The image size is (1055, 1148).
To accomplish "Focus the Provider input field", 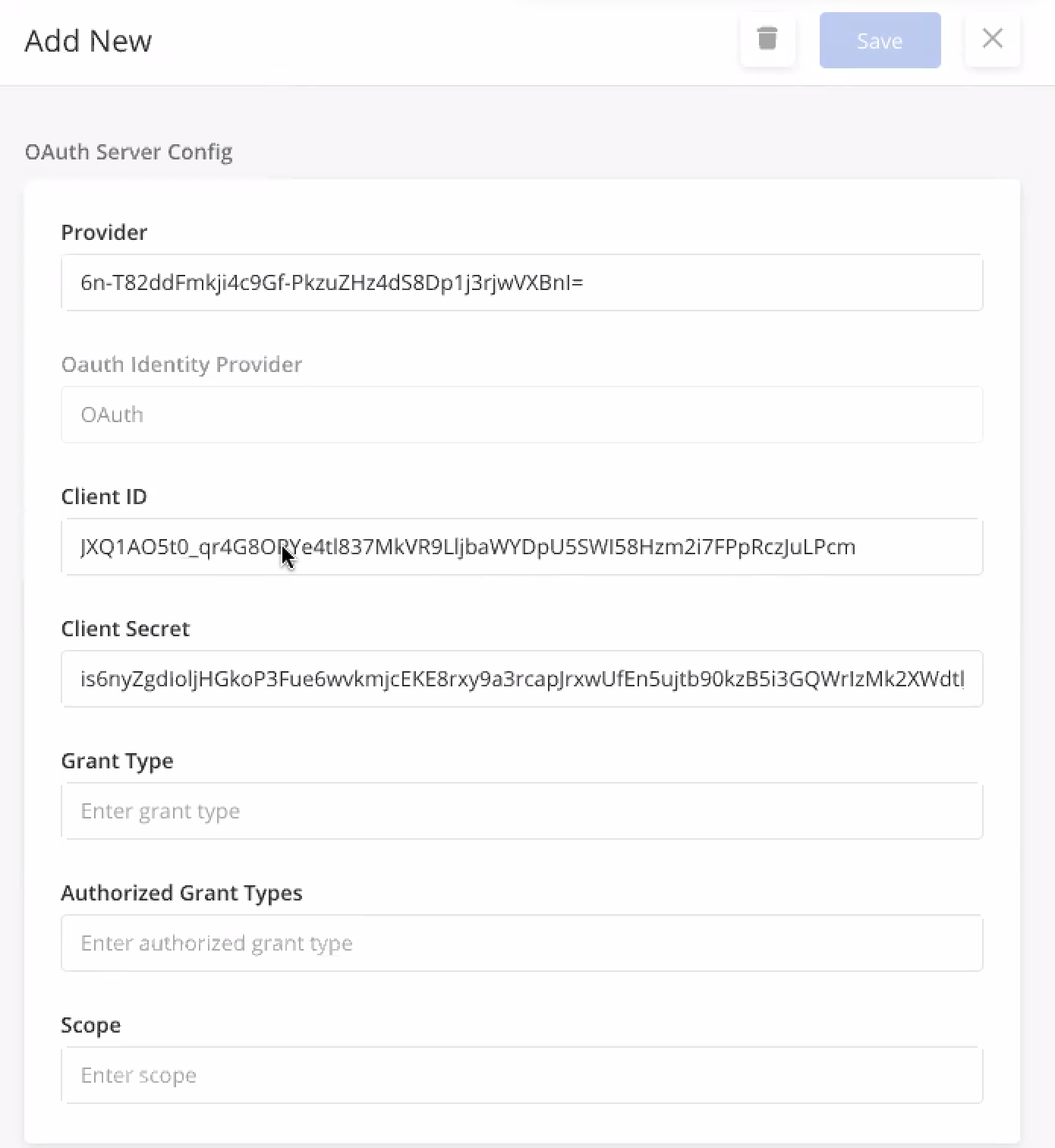I will pos(522,282).
